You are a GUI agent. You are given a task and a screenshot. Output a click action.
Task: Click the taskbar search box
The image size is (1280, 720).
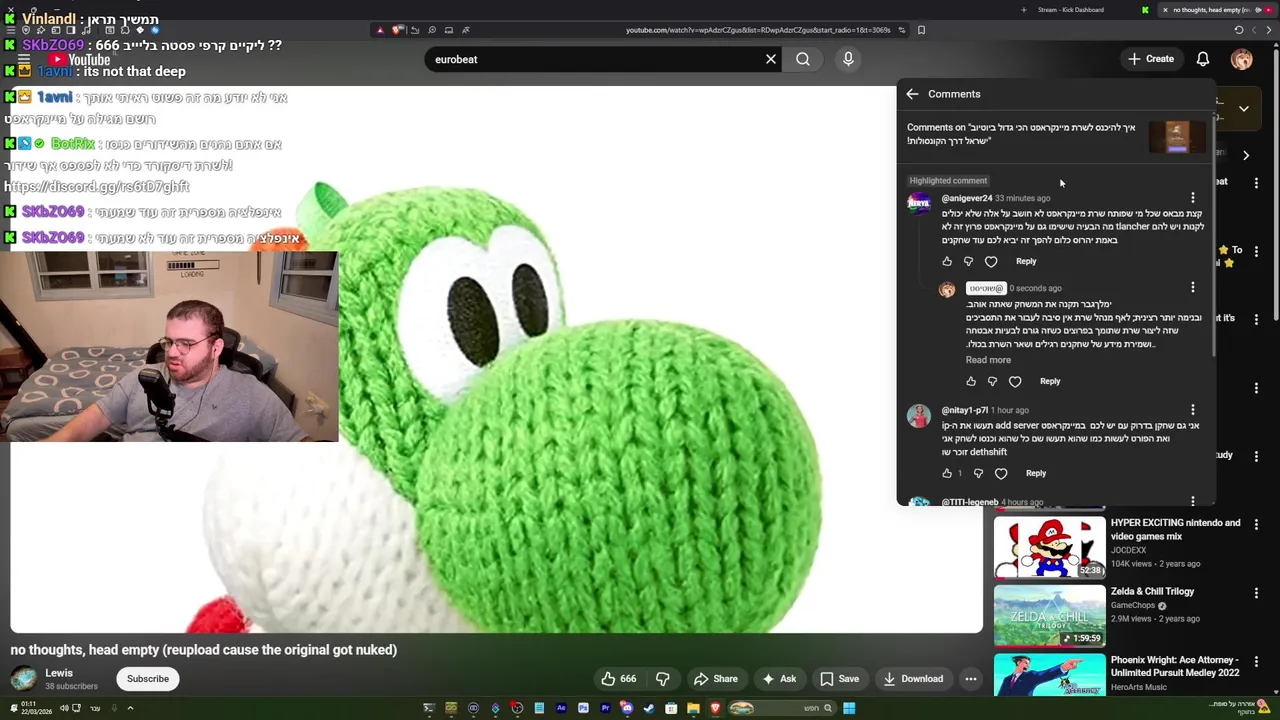coord(783,708)
